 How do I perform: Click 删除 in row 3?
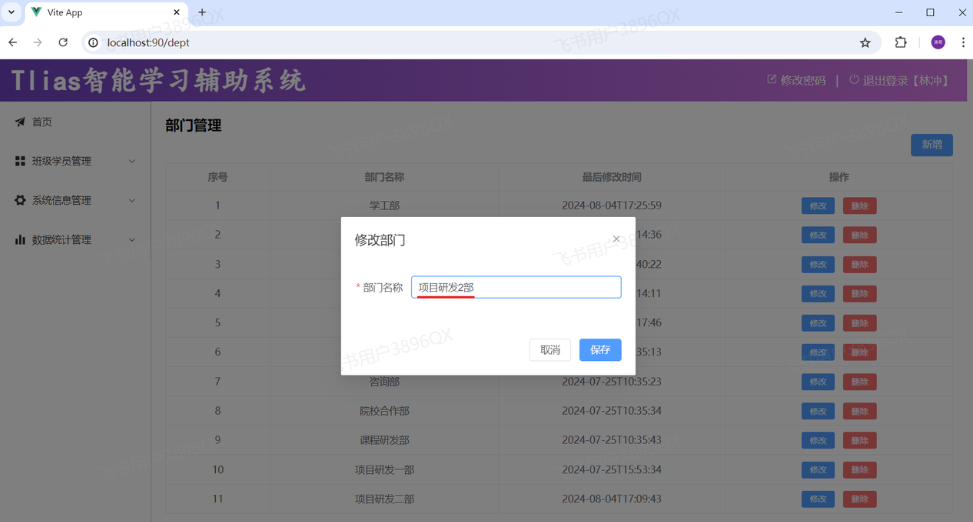859,264
